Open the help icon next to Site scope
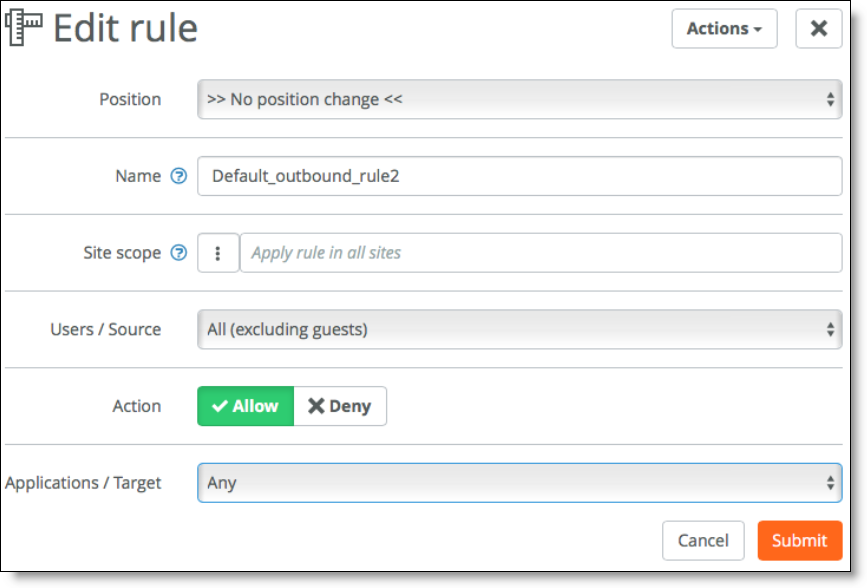 point(179,253)
